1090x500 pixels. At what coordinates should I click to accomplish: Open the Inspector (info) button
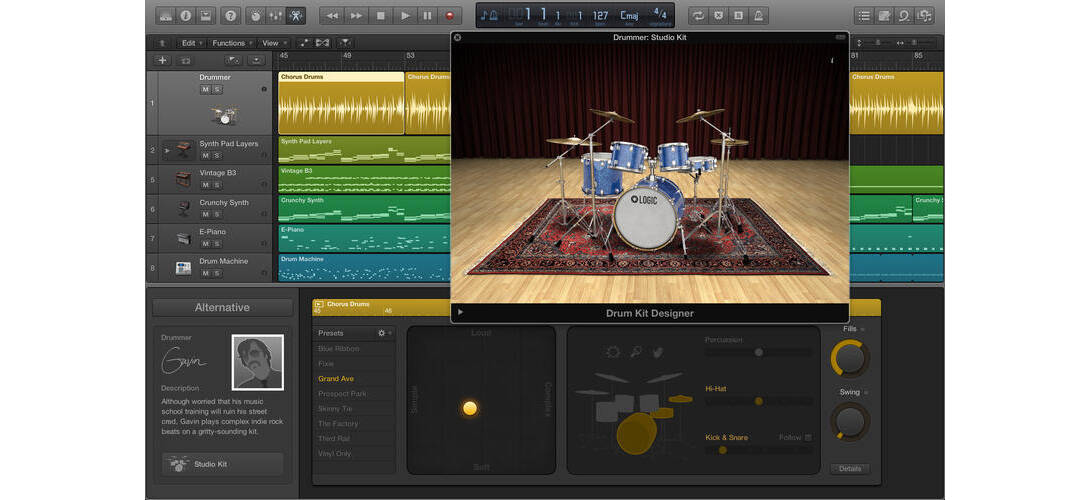coord(186,15)
